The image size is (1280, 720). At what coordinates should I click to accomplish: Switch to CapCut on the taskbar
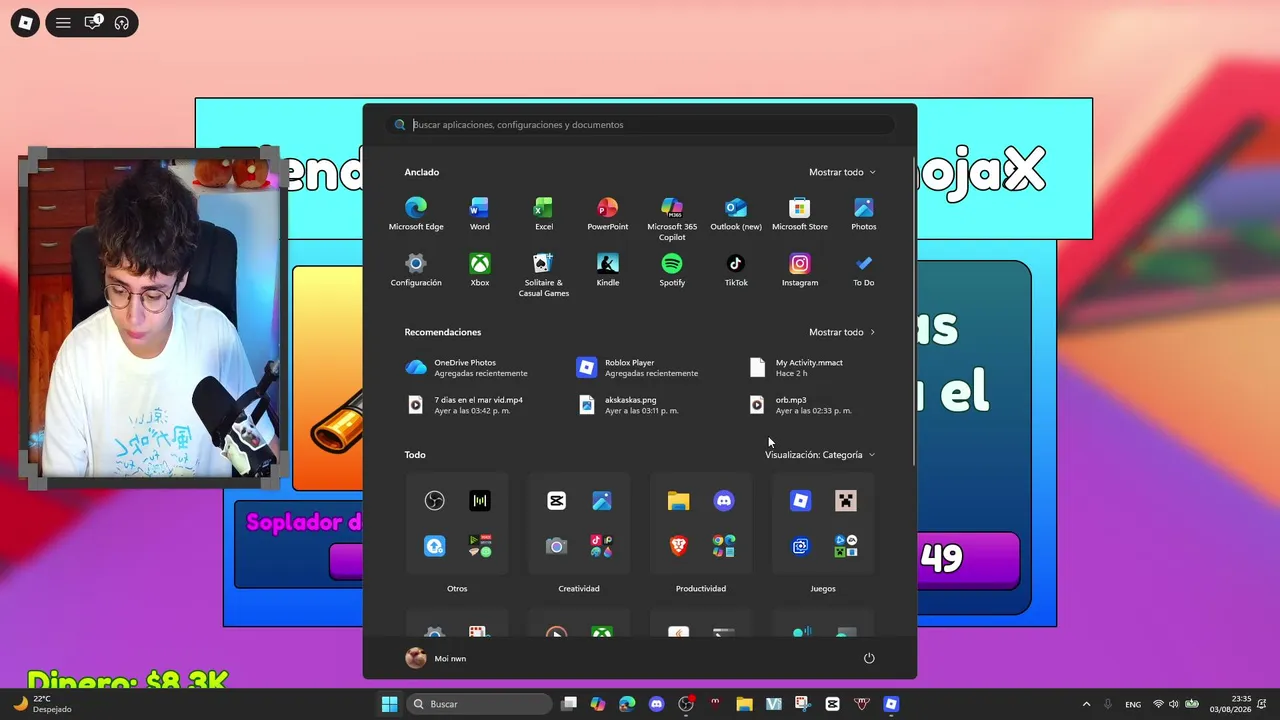coord(832,704)
